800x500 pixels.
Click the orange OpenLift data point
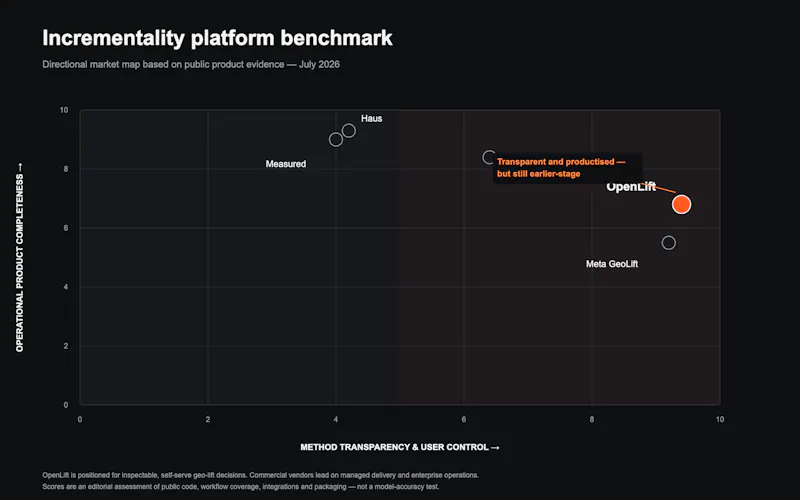coord(681,205)
